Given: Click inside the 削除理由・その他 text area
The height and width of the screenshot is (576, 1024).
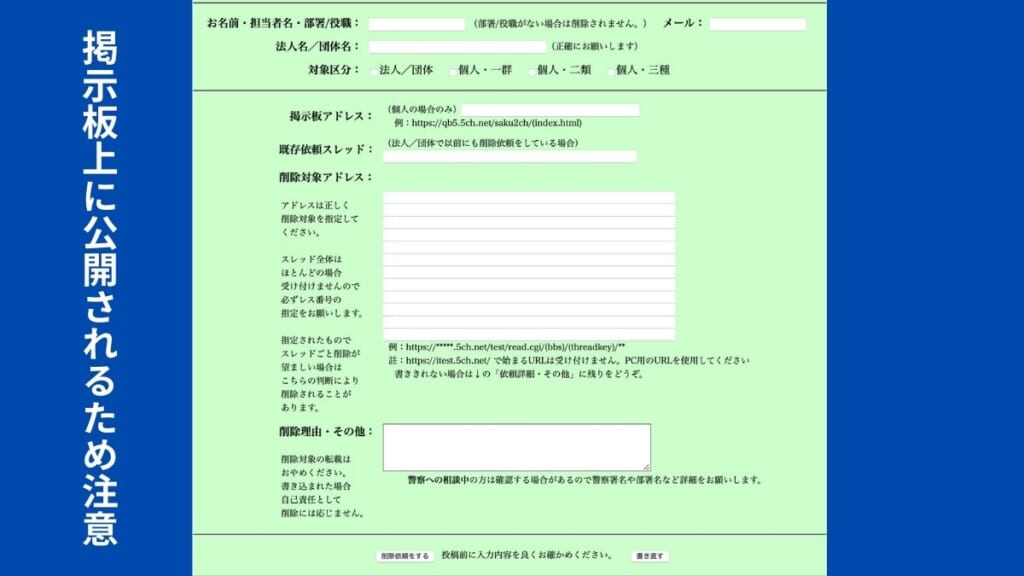Looking at the screenshot, I should click(x=515, y=445).
